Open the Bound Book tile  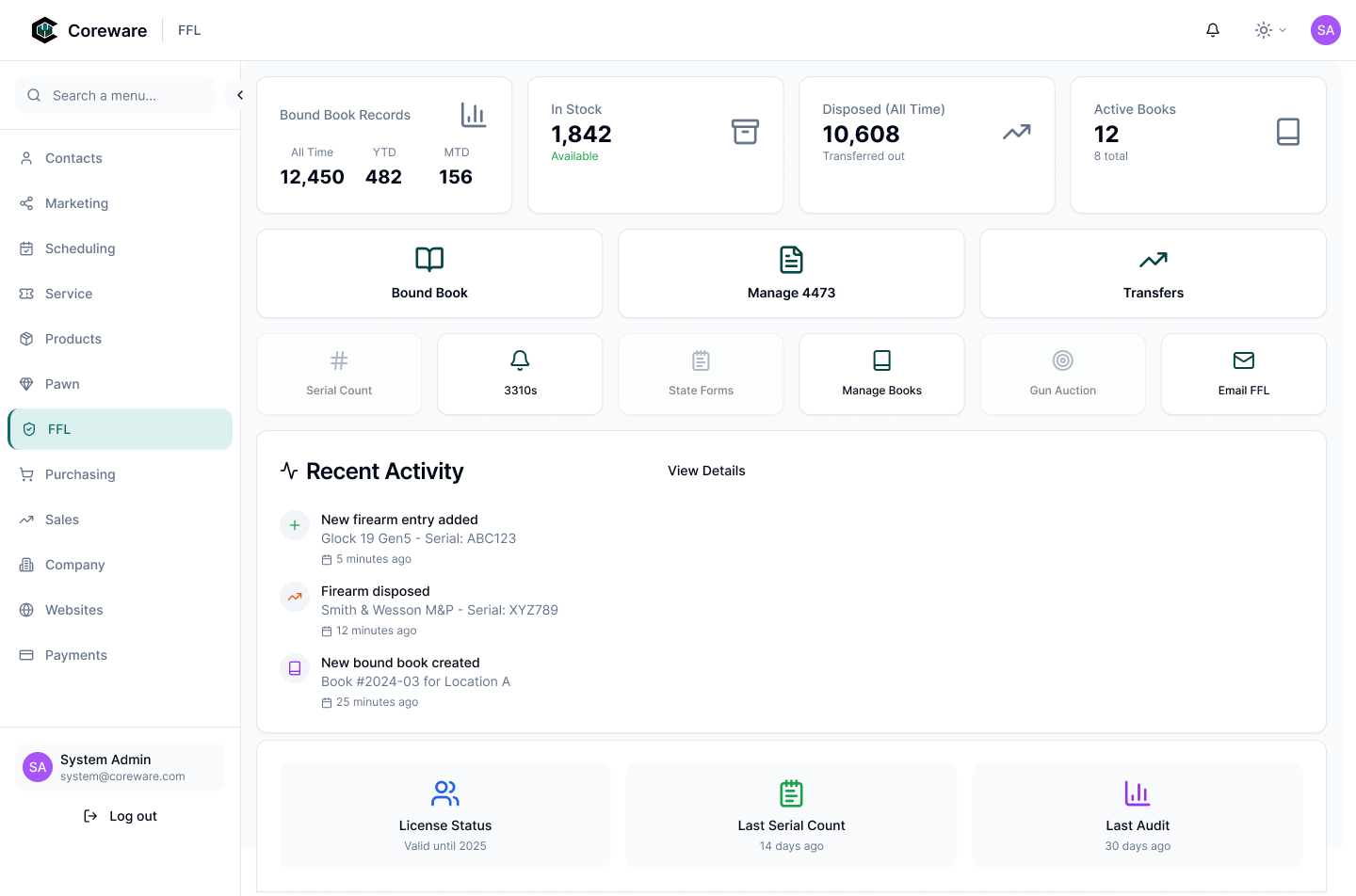click(x=429, y=274)
